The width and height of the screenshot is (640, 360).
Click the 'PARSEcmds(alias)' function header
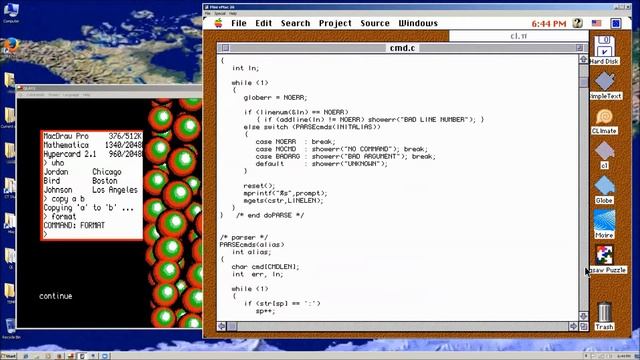click(252, 244)
